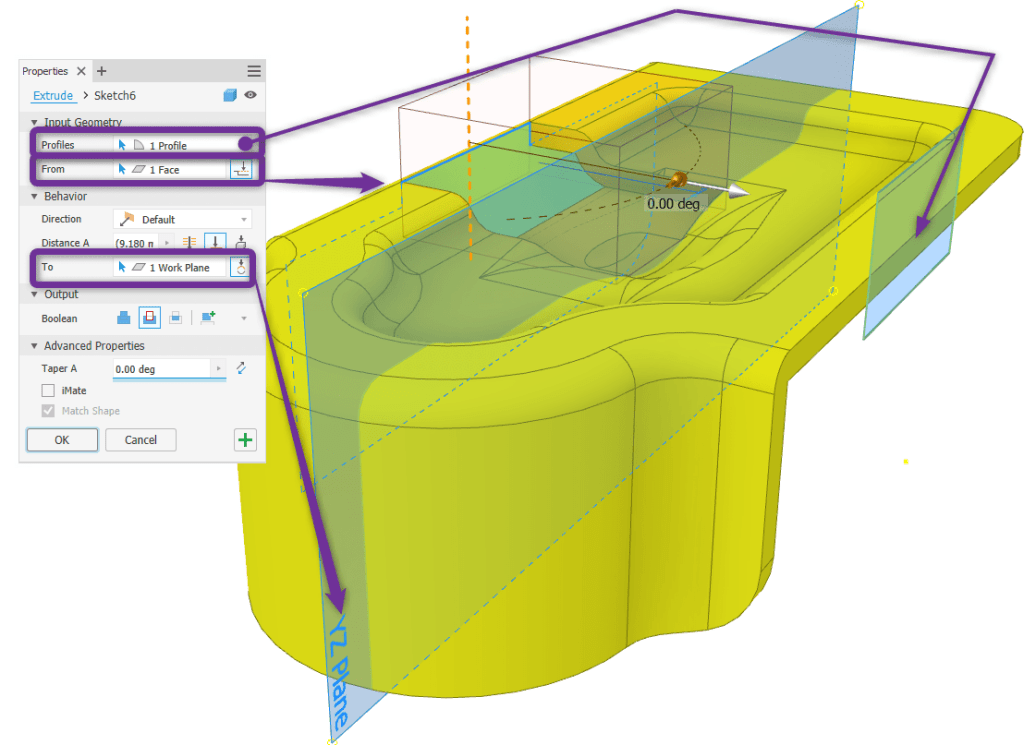This screenshot has width=1024, height=745.
Task: Click the flip taper direction icon
Action: pyautogui.click(x=241, y=369)
